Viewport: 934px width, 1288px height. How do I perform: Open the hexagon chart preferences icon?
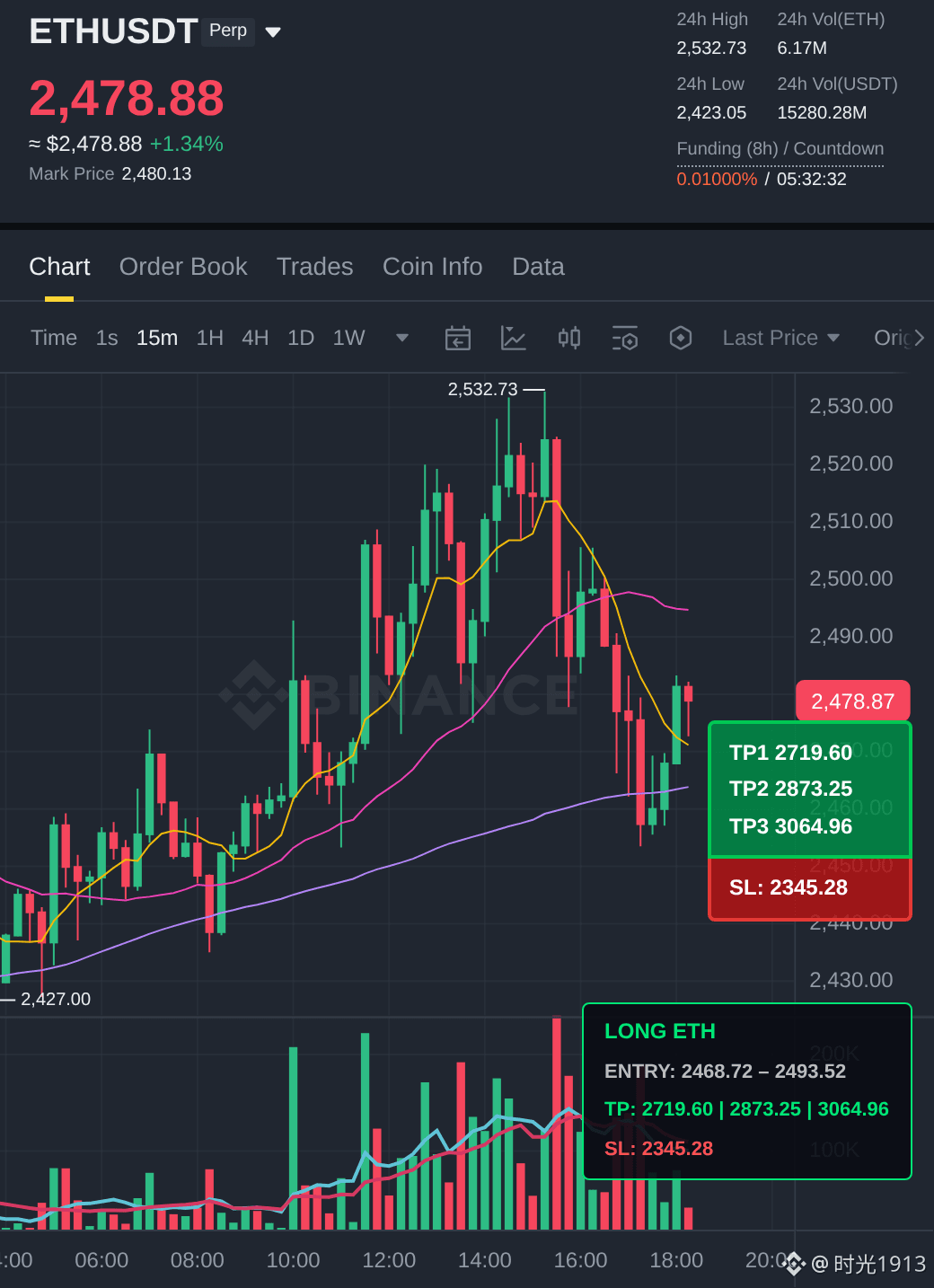point(681,338)
